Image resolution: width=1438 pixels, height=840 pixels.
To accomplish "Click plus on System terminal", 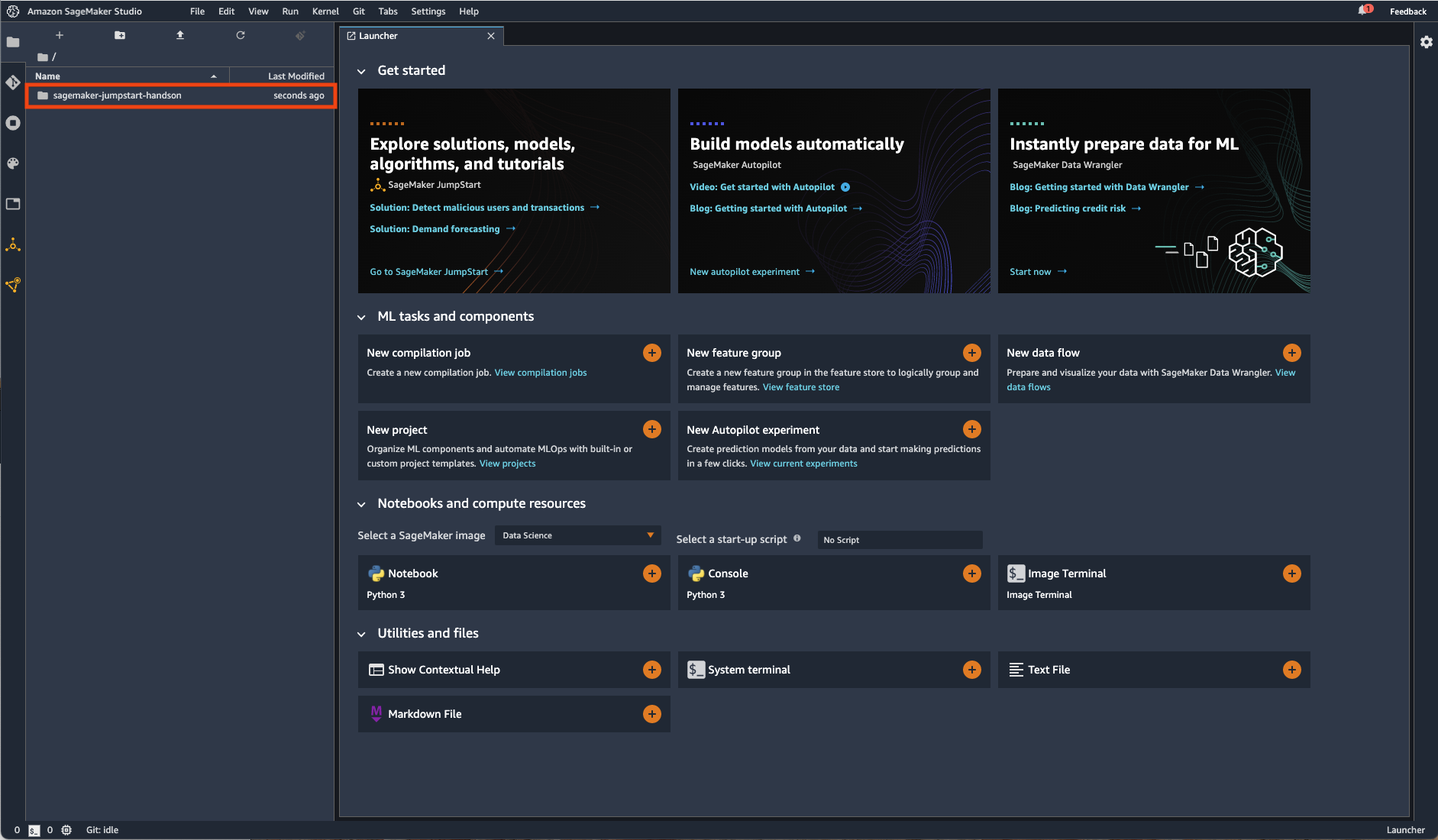I will click(972, 670).
